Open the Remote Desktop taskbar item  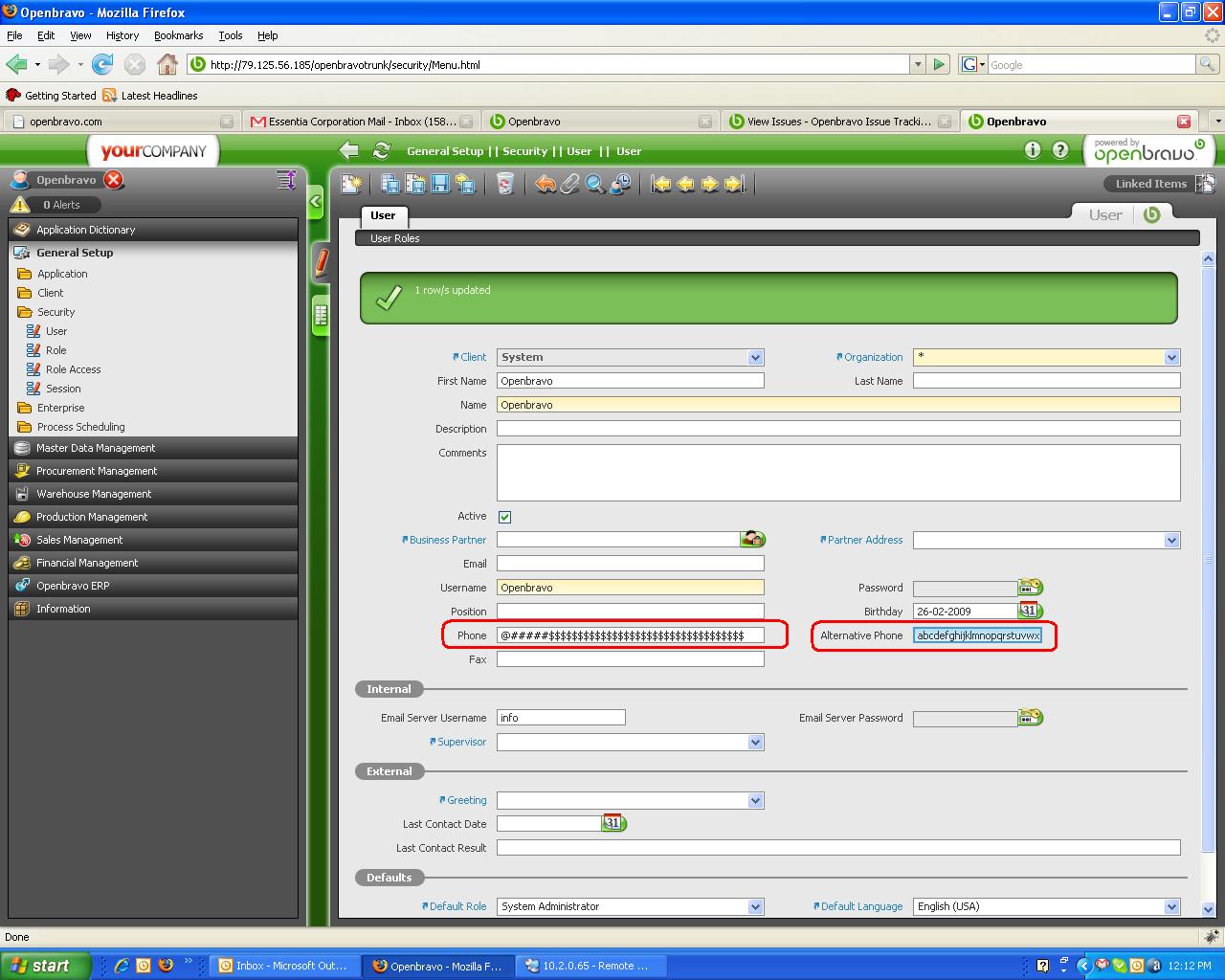coord(590,966)
